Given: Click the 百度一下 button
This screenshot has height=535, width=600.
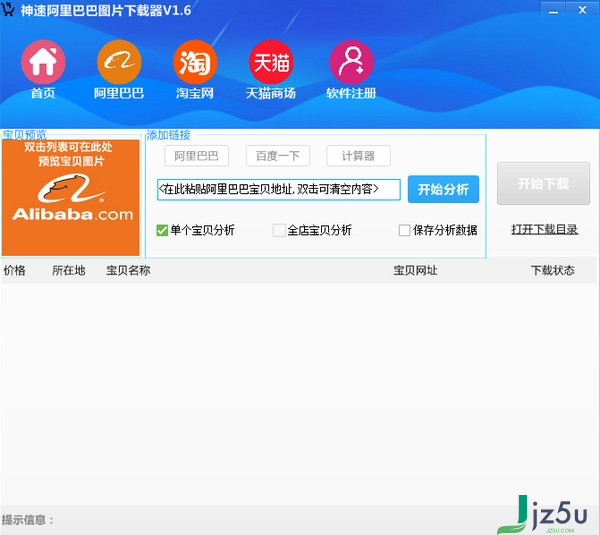Looking at the screenshot, I should coord(278,156).
